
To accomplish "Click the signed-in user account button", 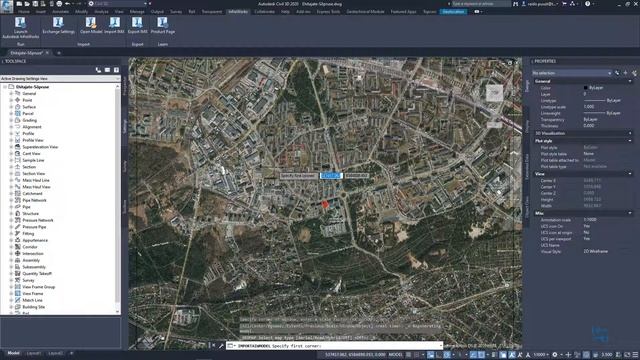I will point(539,4).
